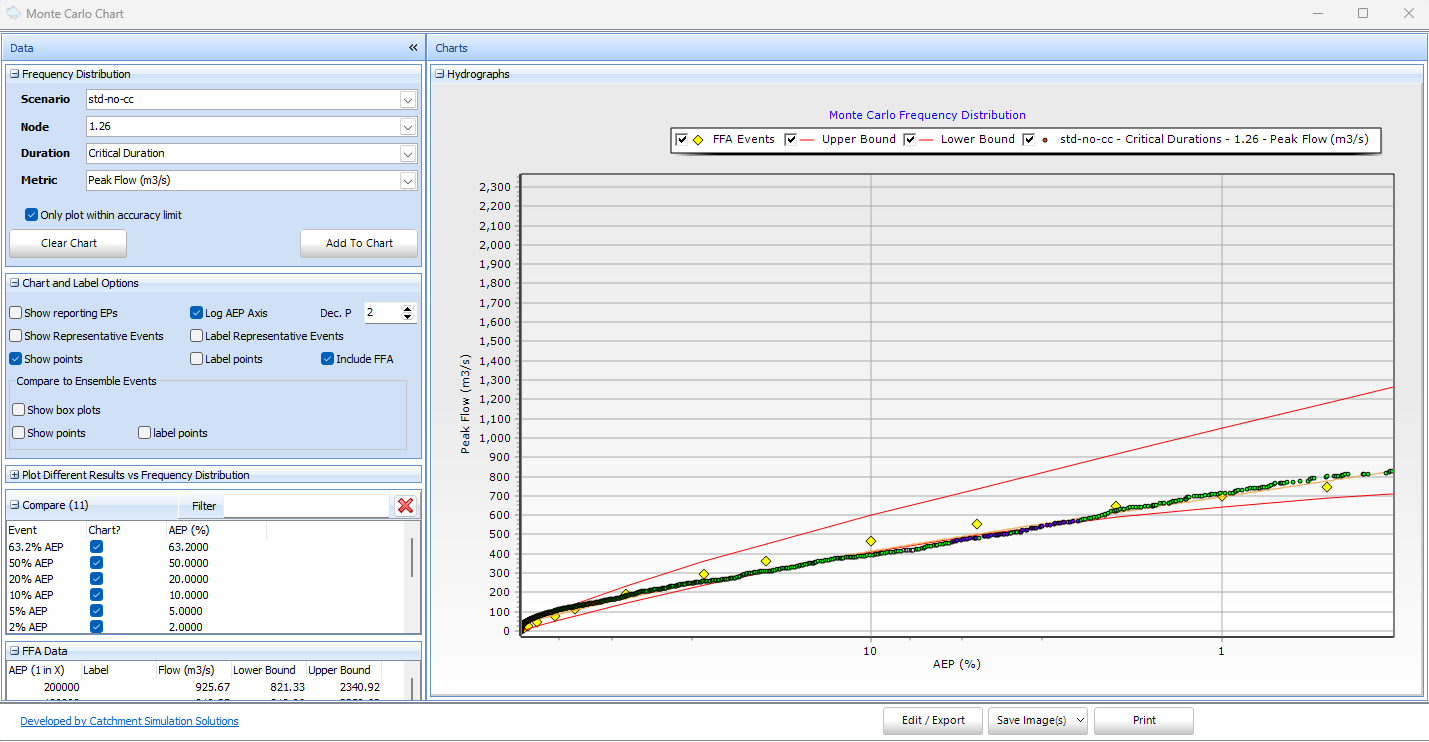Uncheck the 50% AEP chart checkbox
1429x742 pixels.
(x=97, y=563)
